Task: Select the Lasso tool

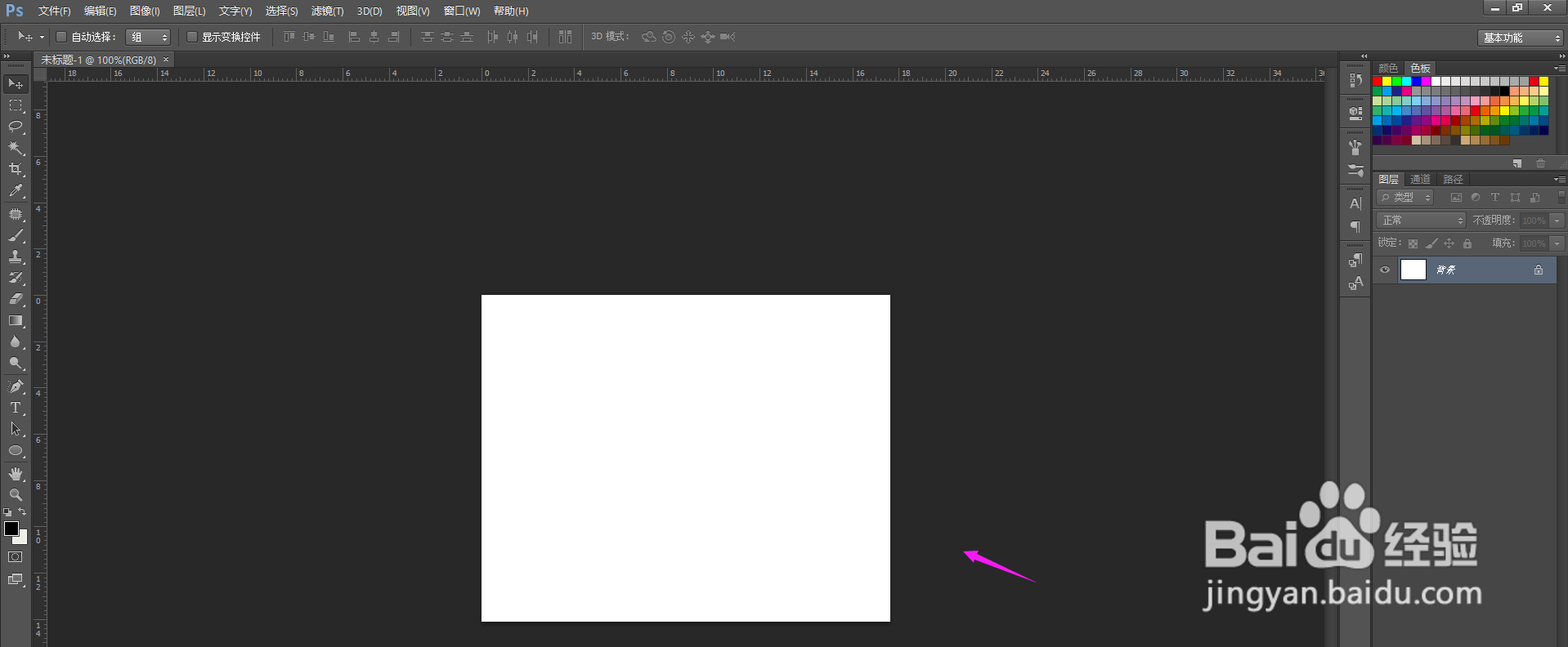Action: [16, 127]
